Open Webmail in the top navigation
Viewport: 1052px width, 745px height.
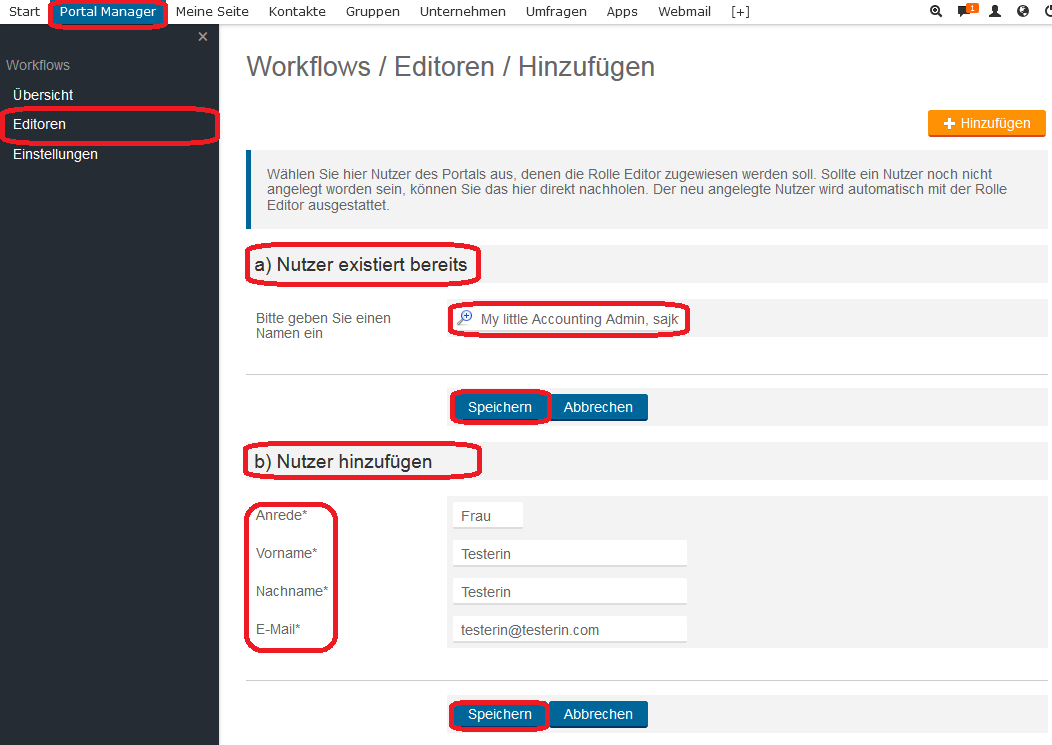[684, 11]
